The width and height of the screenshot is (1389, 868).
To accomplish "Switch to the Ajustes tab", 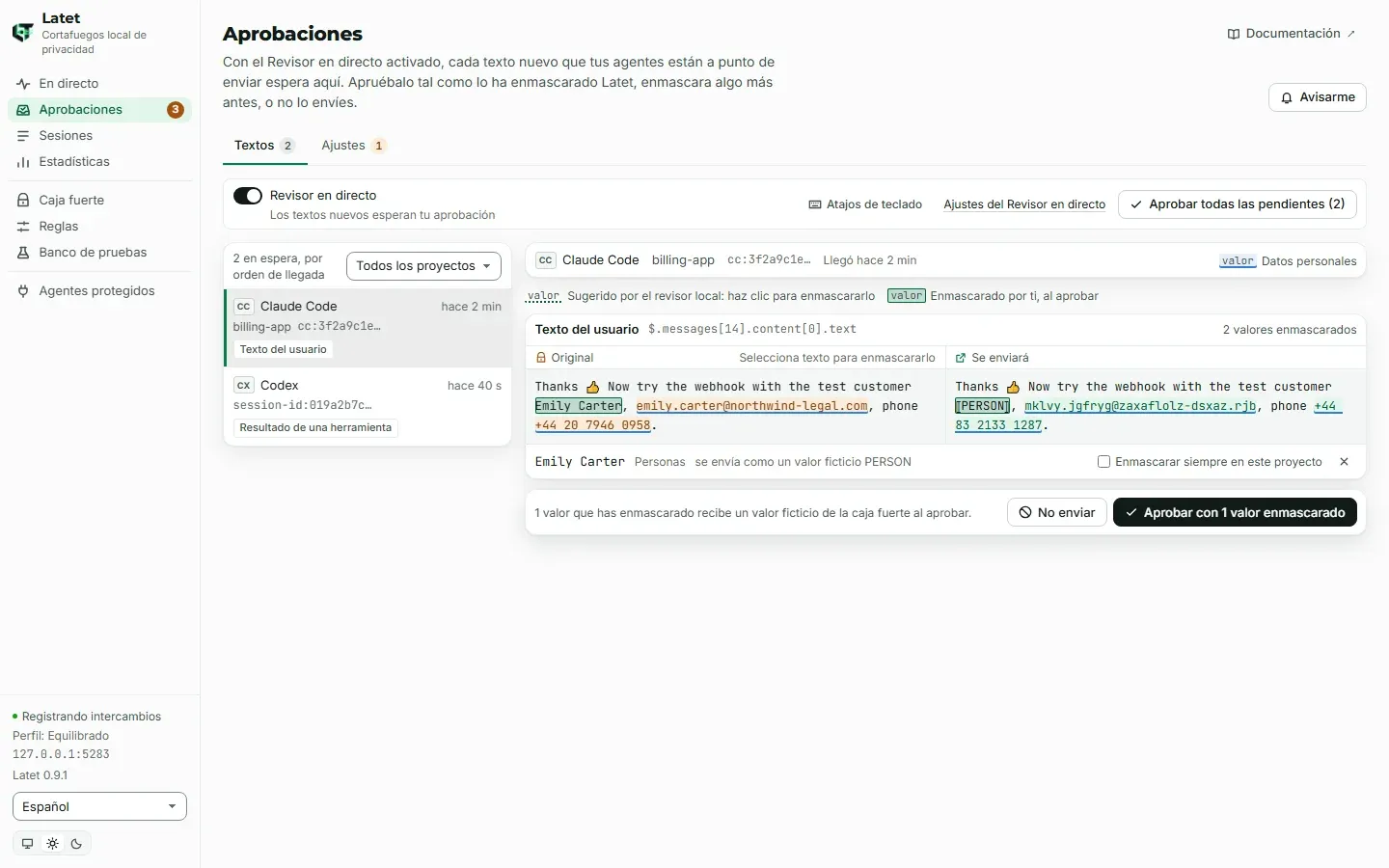I will pyautogui.click(x=353, y=146).
